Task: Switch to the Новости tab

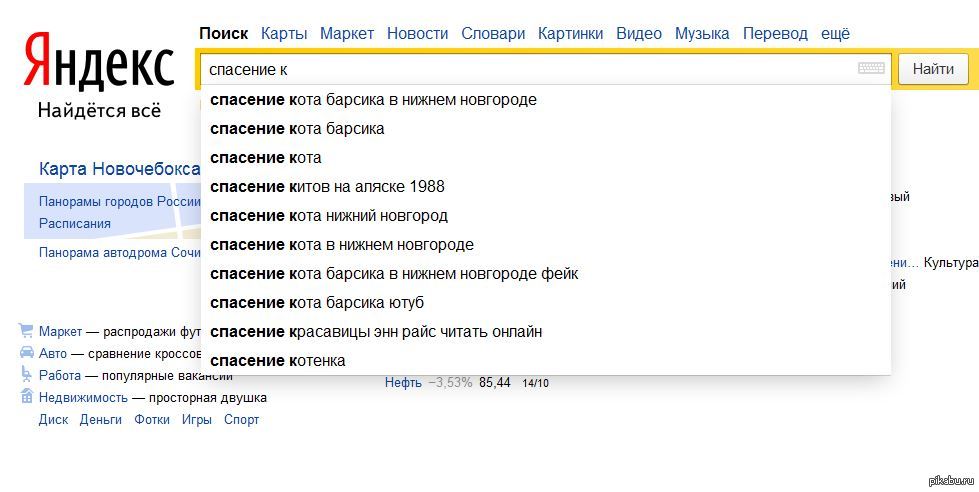Action: (x=417, y=33)
